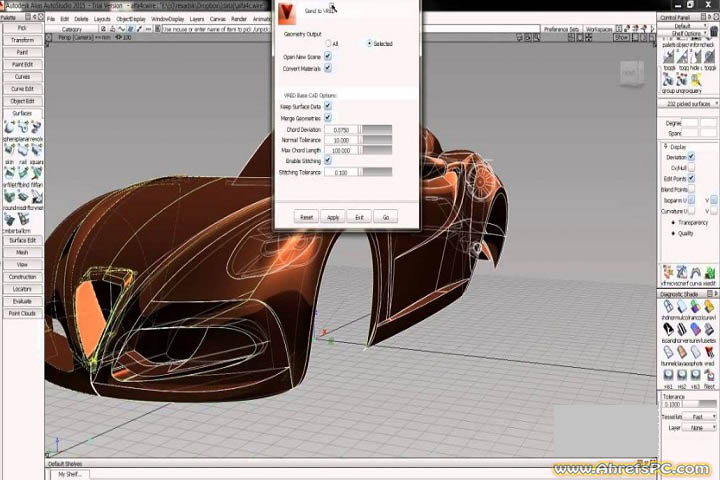
Task: Click the Go button in the dialog
Action: (386, 217)
